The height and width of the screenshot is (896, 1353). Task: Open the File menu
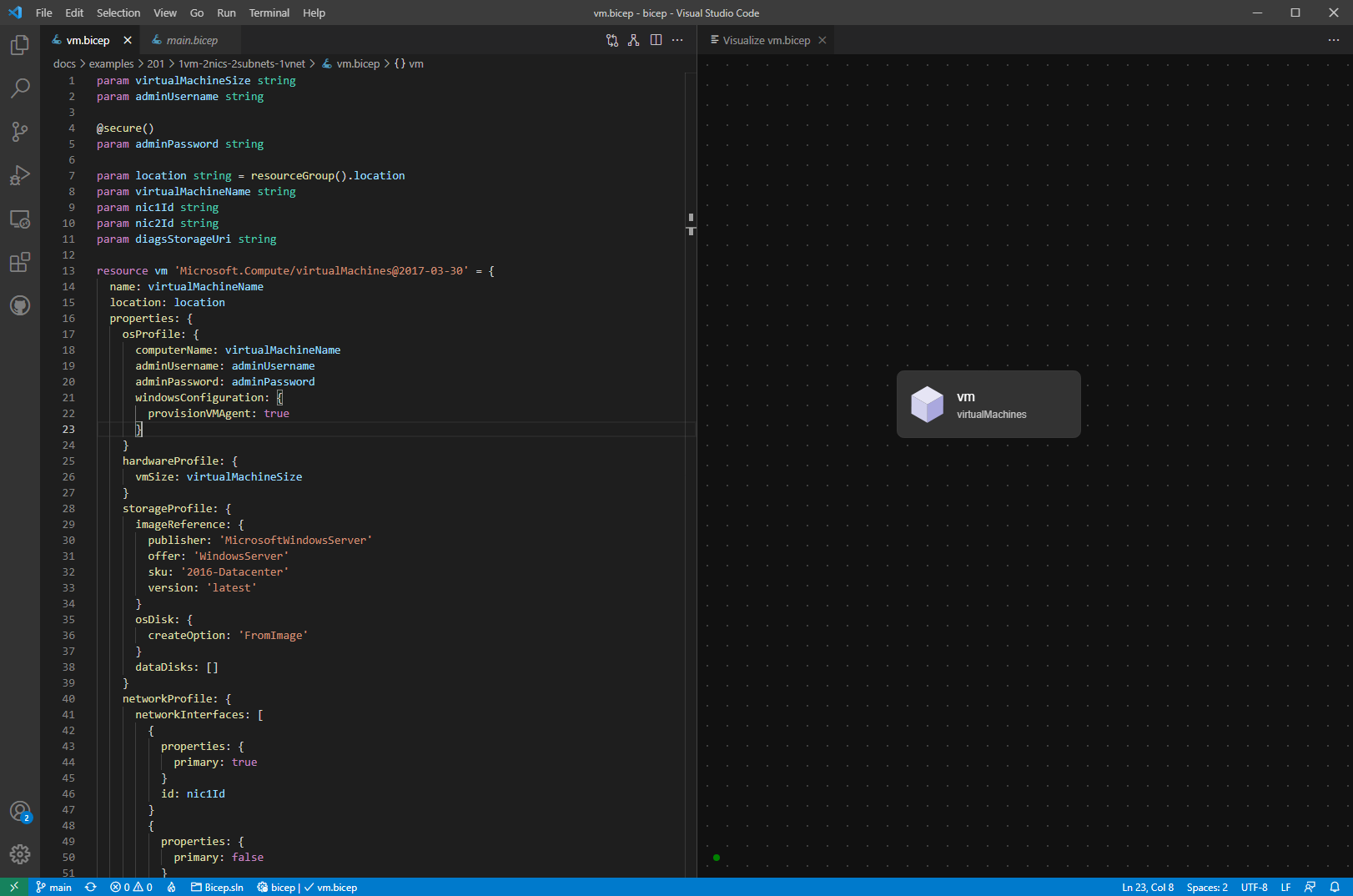[44, 13]
